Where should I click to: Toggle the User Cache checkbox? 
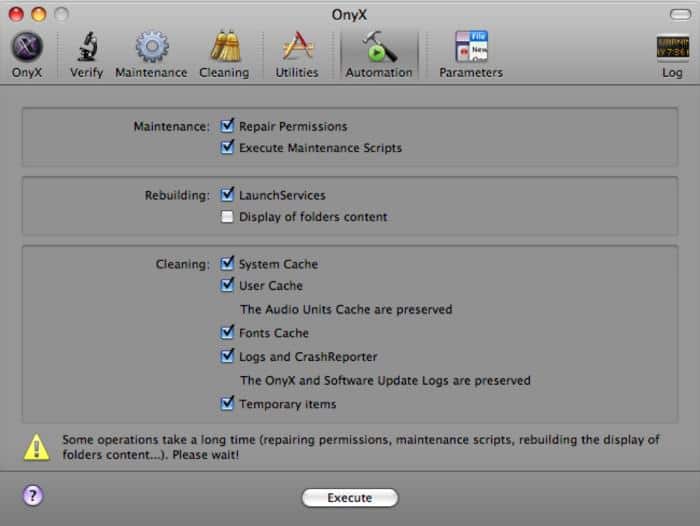(228, 286)
